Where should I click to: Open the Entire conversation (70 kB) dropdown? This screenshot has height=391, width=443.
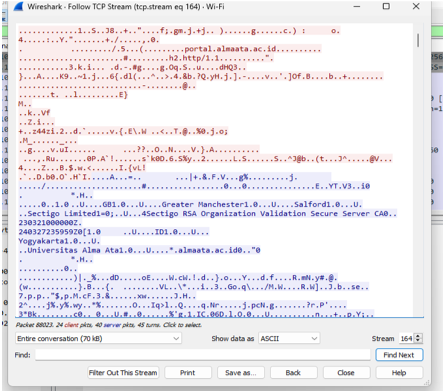pyautogui.click(x=98, y=338)
